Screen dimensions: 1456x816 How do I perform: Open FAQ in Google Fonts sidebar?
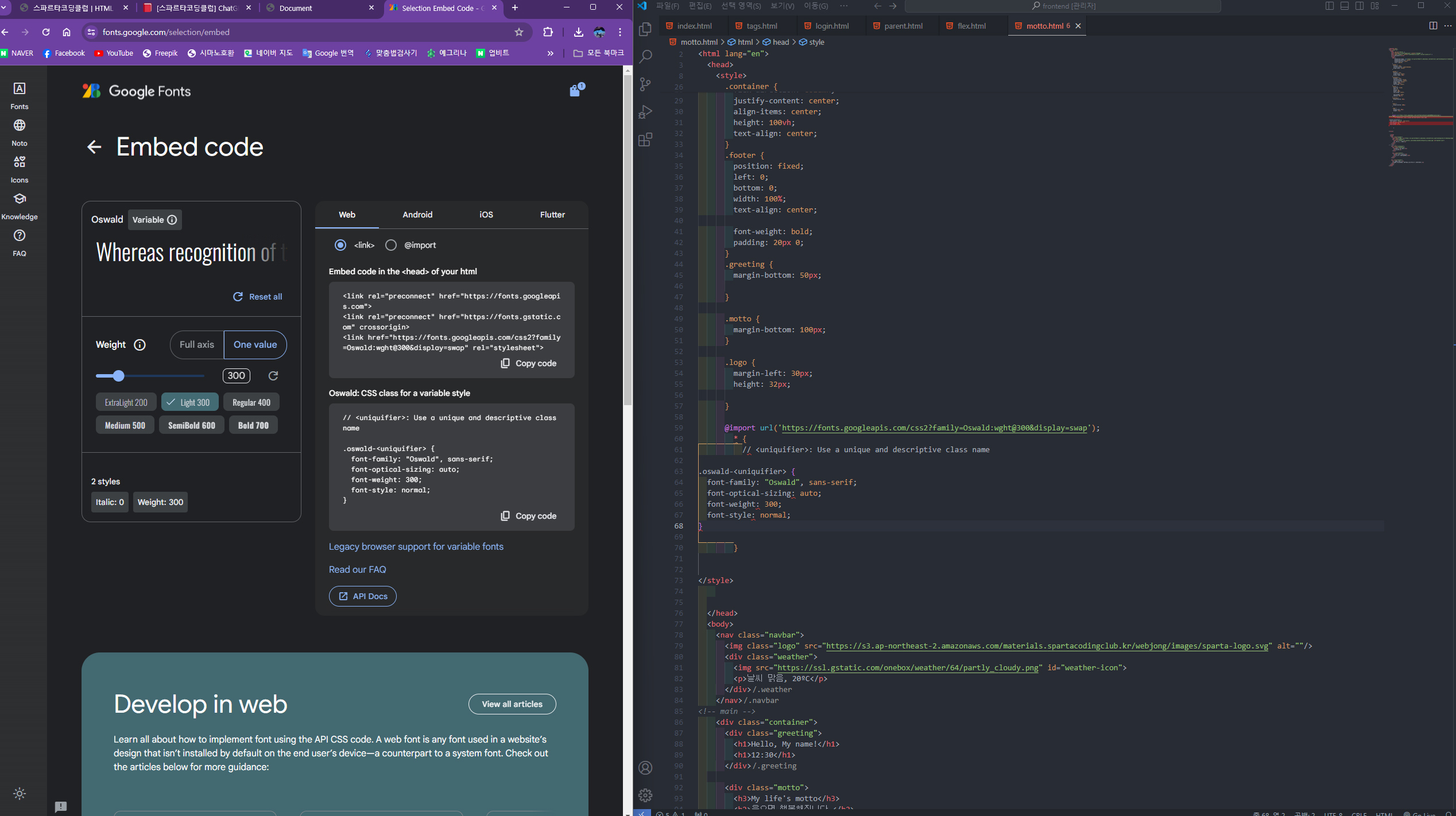pyautogui.click(x=20, y=243)
